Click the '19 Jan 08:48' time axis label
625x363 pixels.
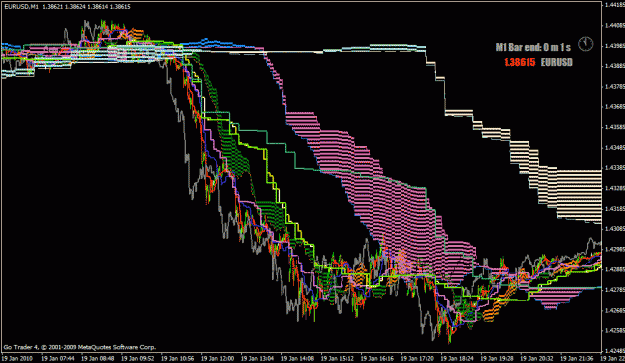tap(98, 359)
